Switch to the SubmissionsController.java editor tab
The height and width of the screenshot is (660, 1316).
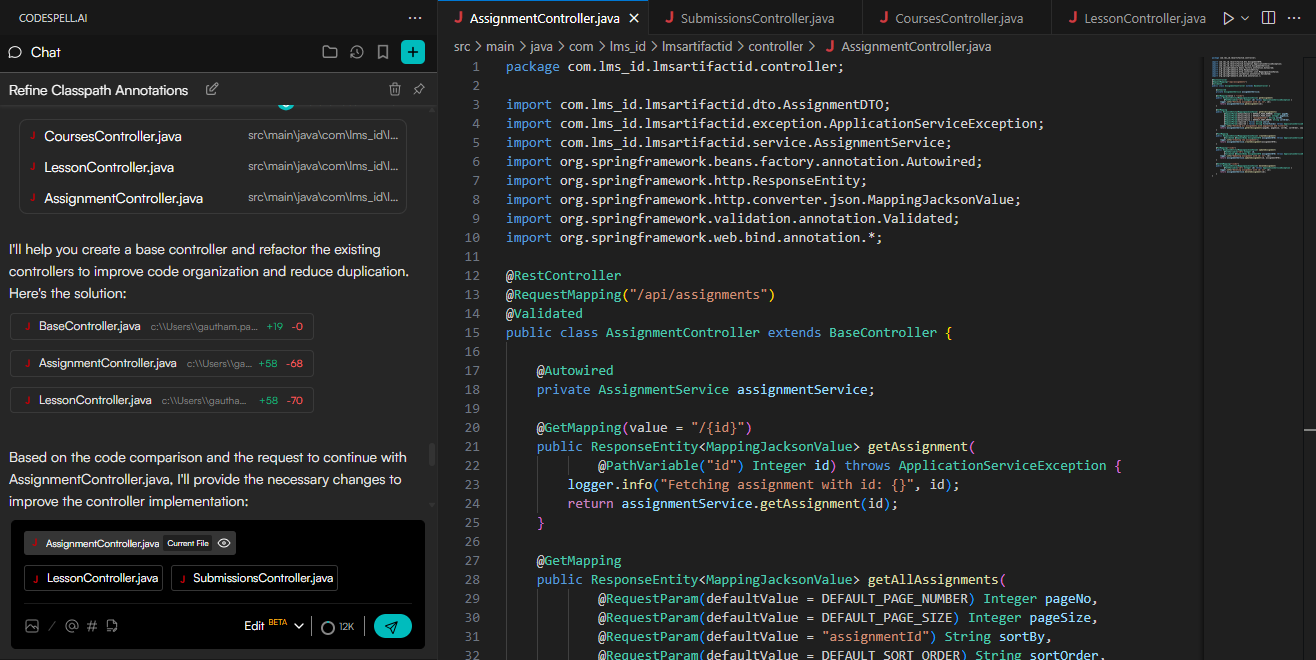757,18
